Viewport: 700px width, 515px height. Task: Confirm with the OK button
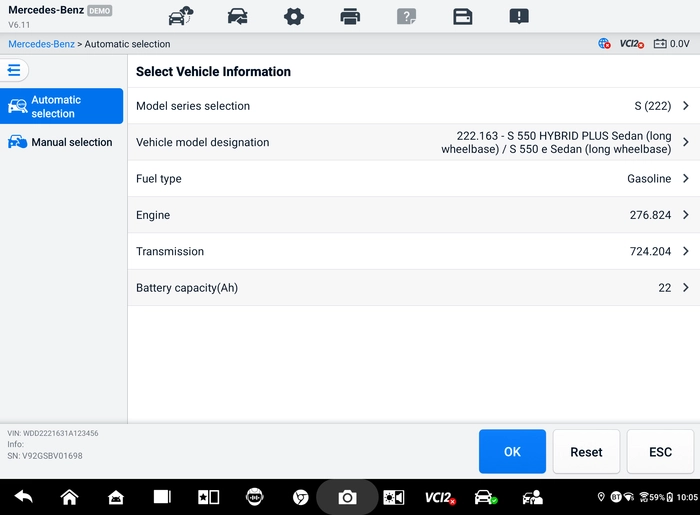click(512, 451)
